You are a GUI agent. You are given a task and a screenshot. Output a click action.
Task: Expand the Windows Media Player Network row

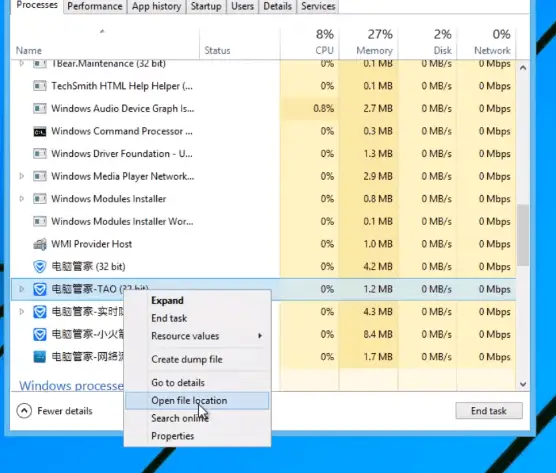pos(22,176)
